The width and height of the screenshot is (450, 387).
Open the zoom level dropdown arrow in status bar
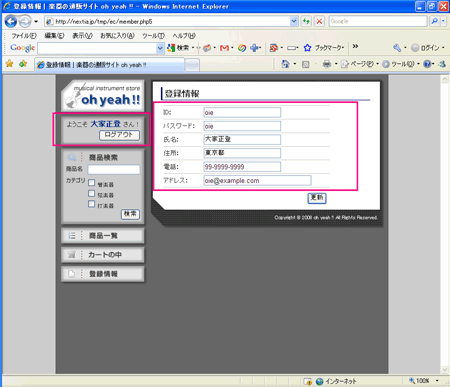[x=437, y=381]
